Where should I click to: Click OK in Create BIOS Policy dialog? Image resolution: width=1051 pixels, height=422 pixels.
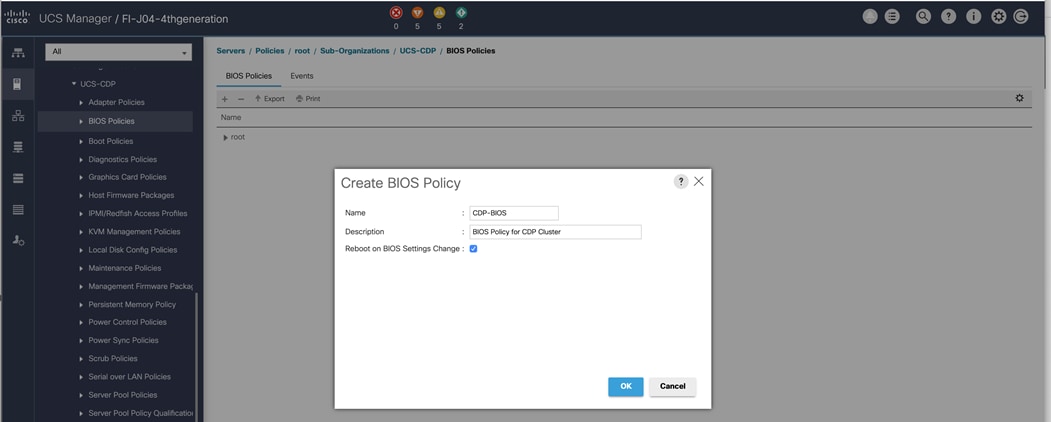coord(625,386)
